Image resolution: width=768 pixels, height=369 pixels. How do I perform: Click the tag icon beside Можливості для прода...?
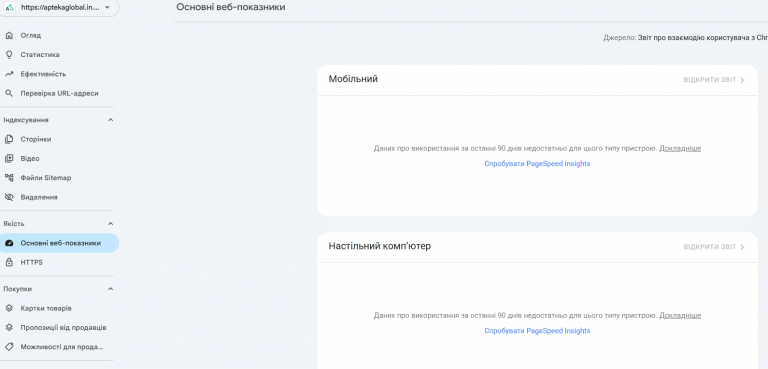(x=9, y=347)
